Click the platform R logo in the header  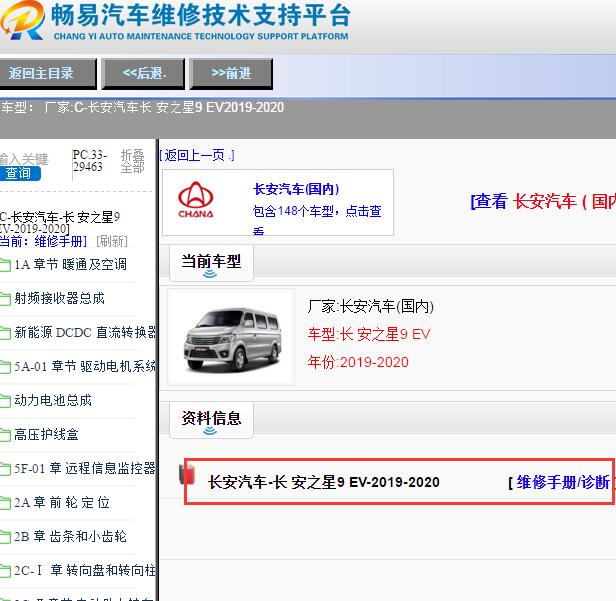click(x=22, y=20)
